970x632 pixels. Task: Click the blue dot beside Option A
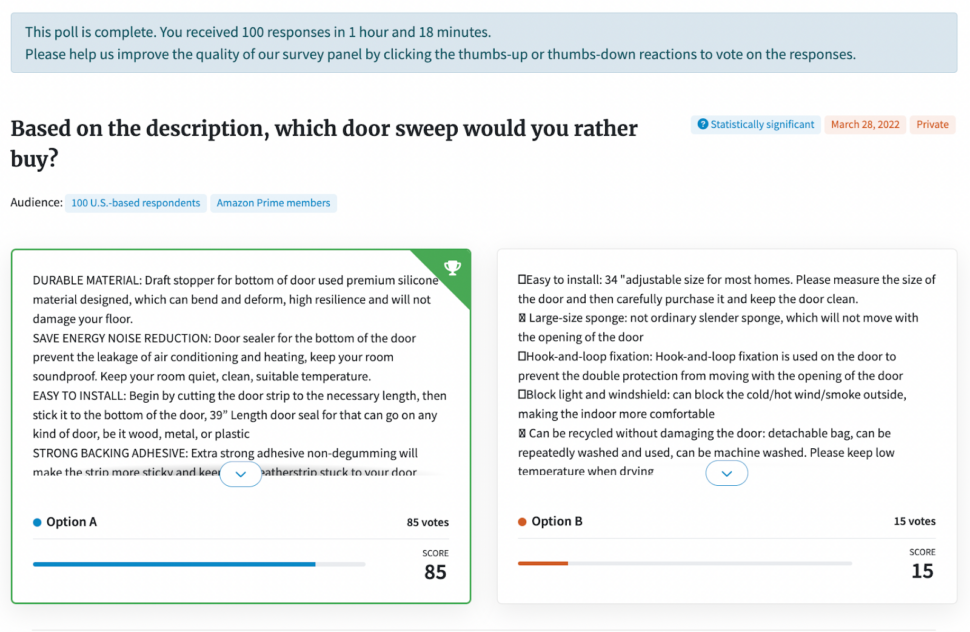coord(37,522)
